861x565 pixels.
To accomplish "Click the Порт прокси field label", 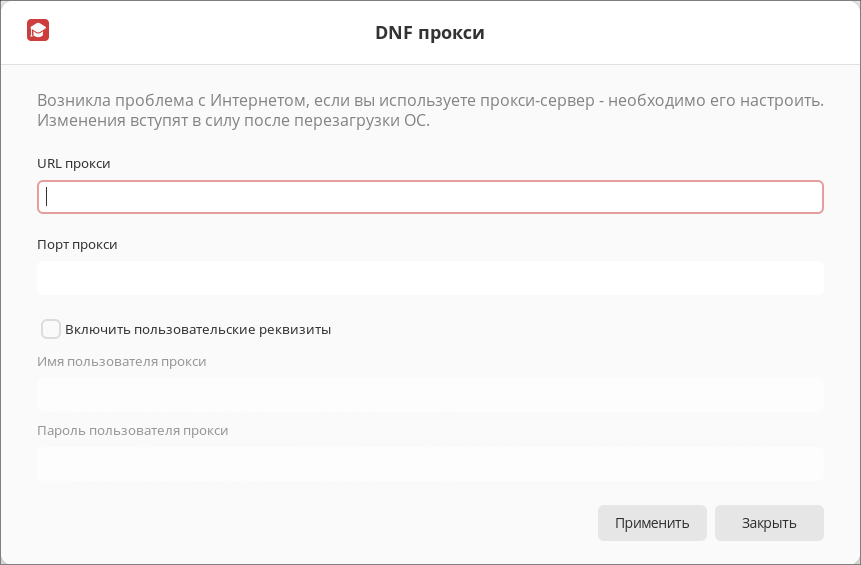I will point(77,244).
